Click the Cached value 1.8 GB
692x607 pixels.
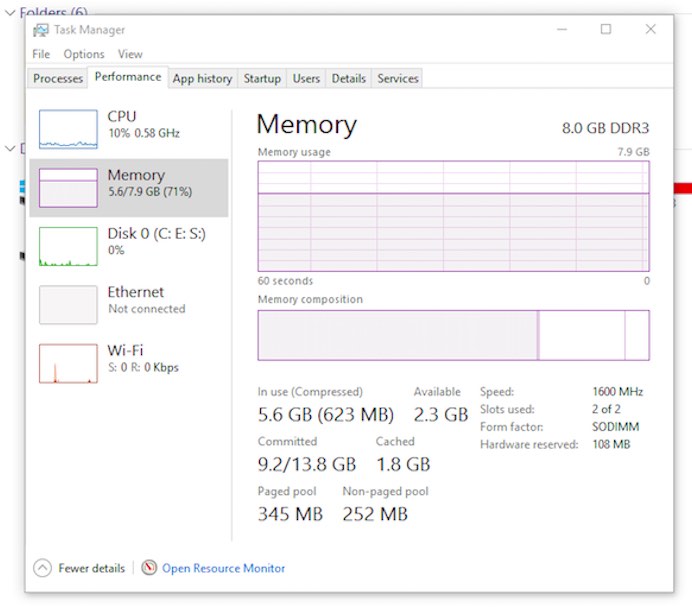(x=403, y=464)
